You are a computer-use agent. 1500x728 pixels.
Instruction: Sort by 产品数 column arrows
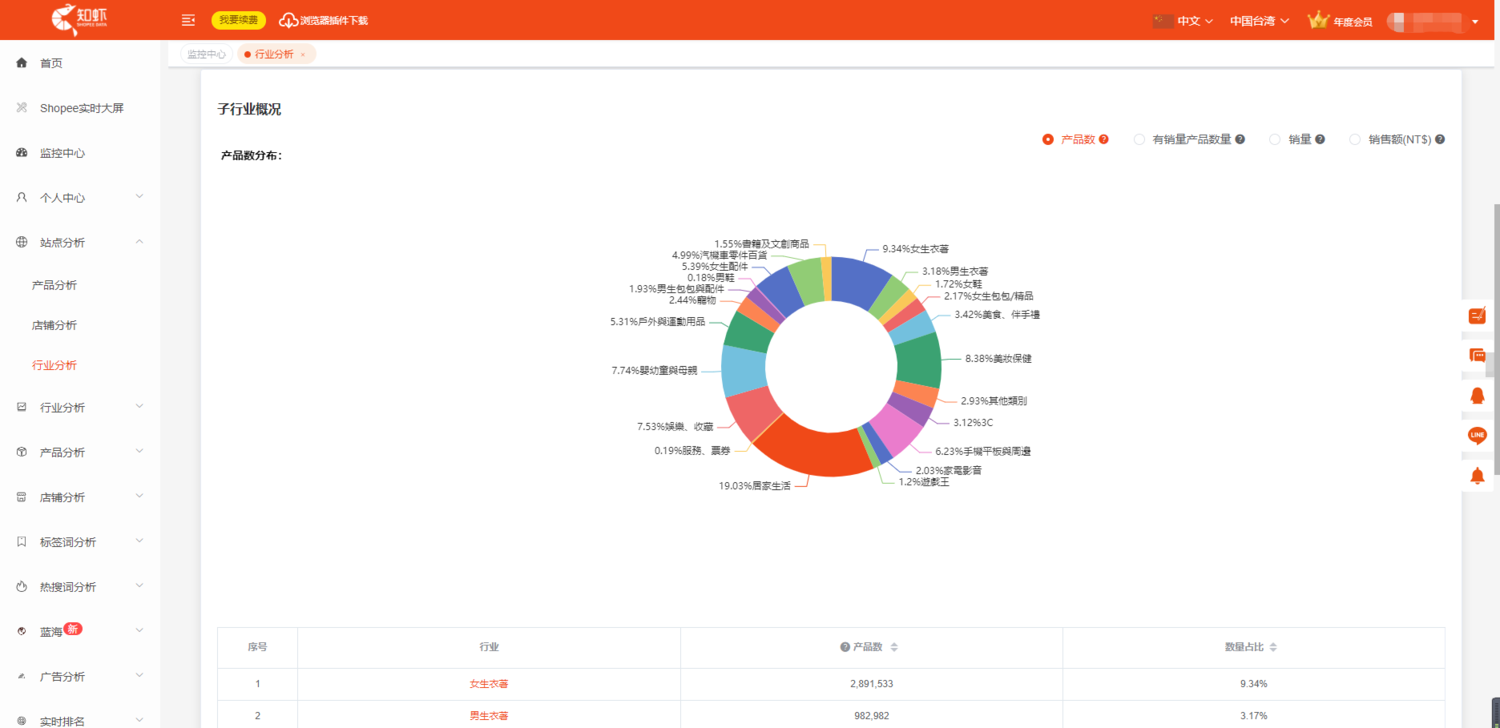pos(894,647)
